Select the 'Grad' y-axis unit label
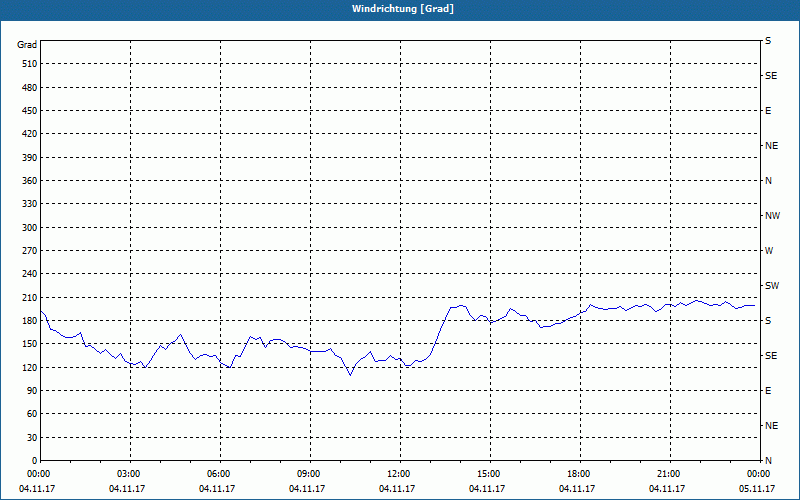The width and height of the screenshot is (800, 500). tap(27, 45)
